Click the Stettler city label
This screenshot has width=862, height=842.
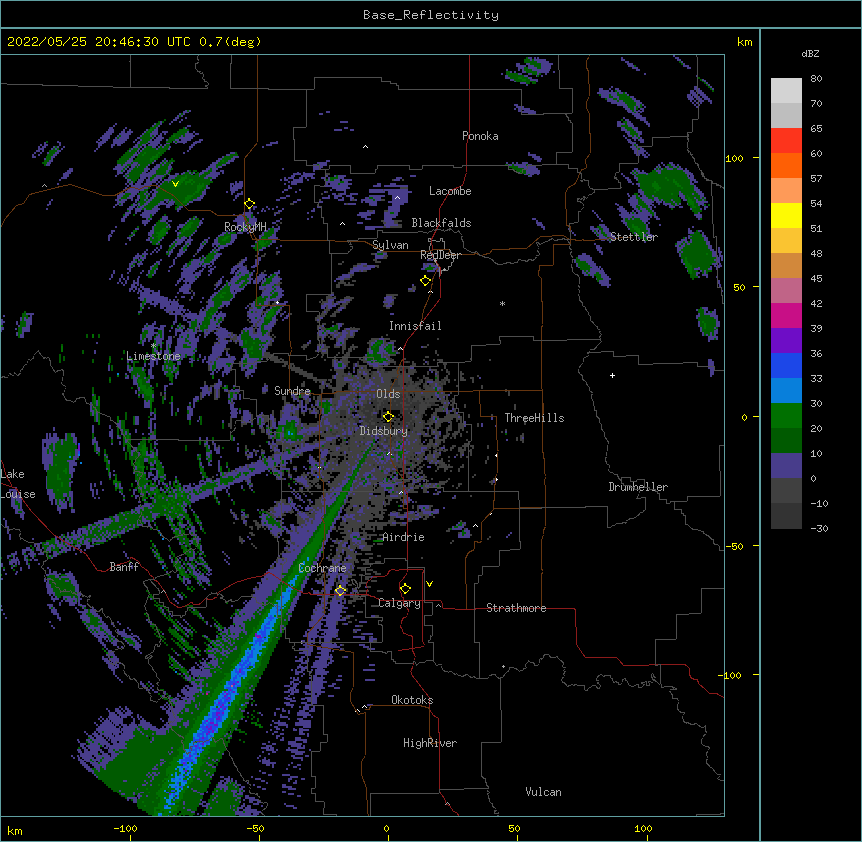coord(634,237)
